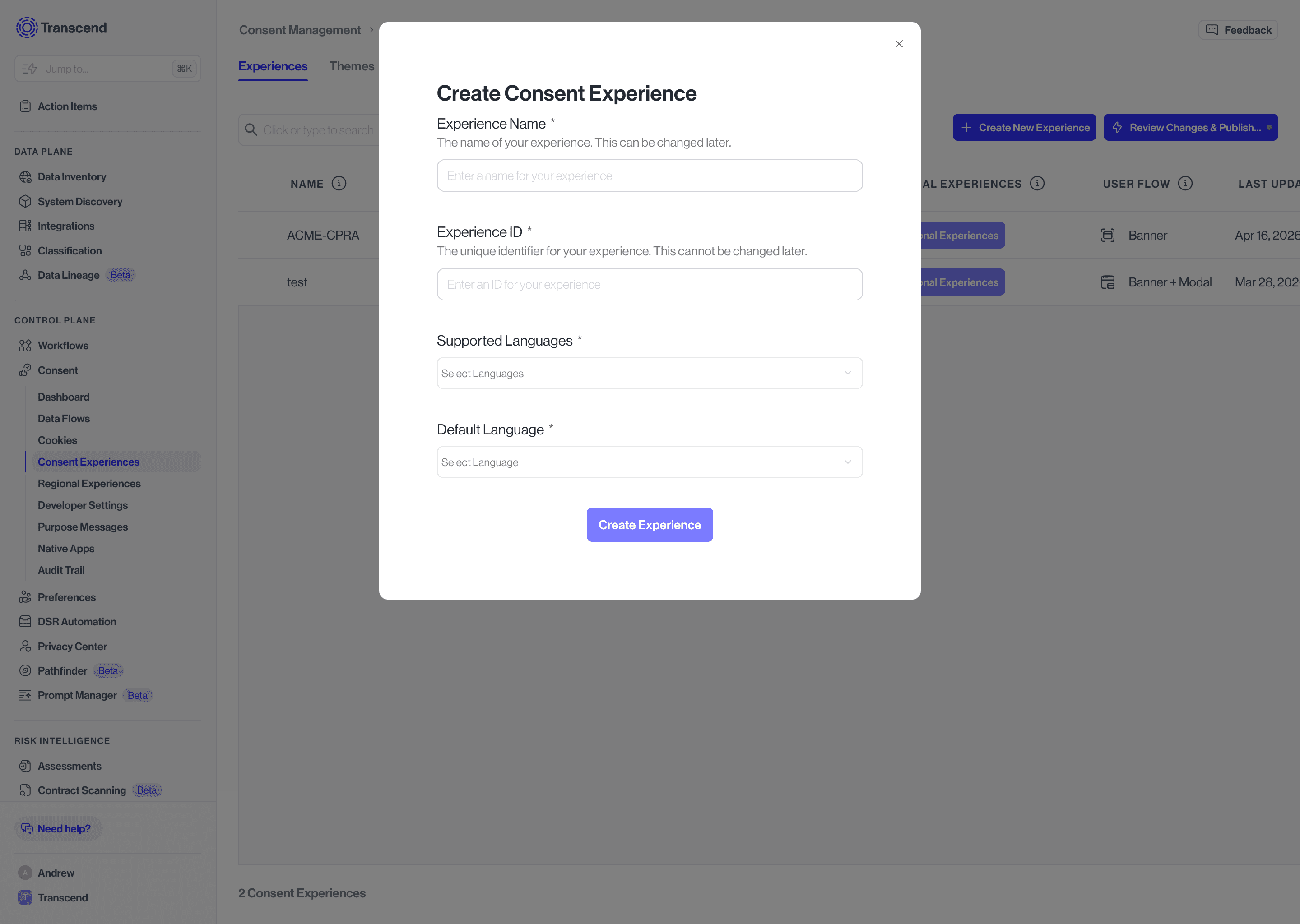Click Regional Experiences button in ACME-CPRA row

[962, 235]
